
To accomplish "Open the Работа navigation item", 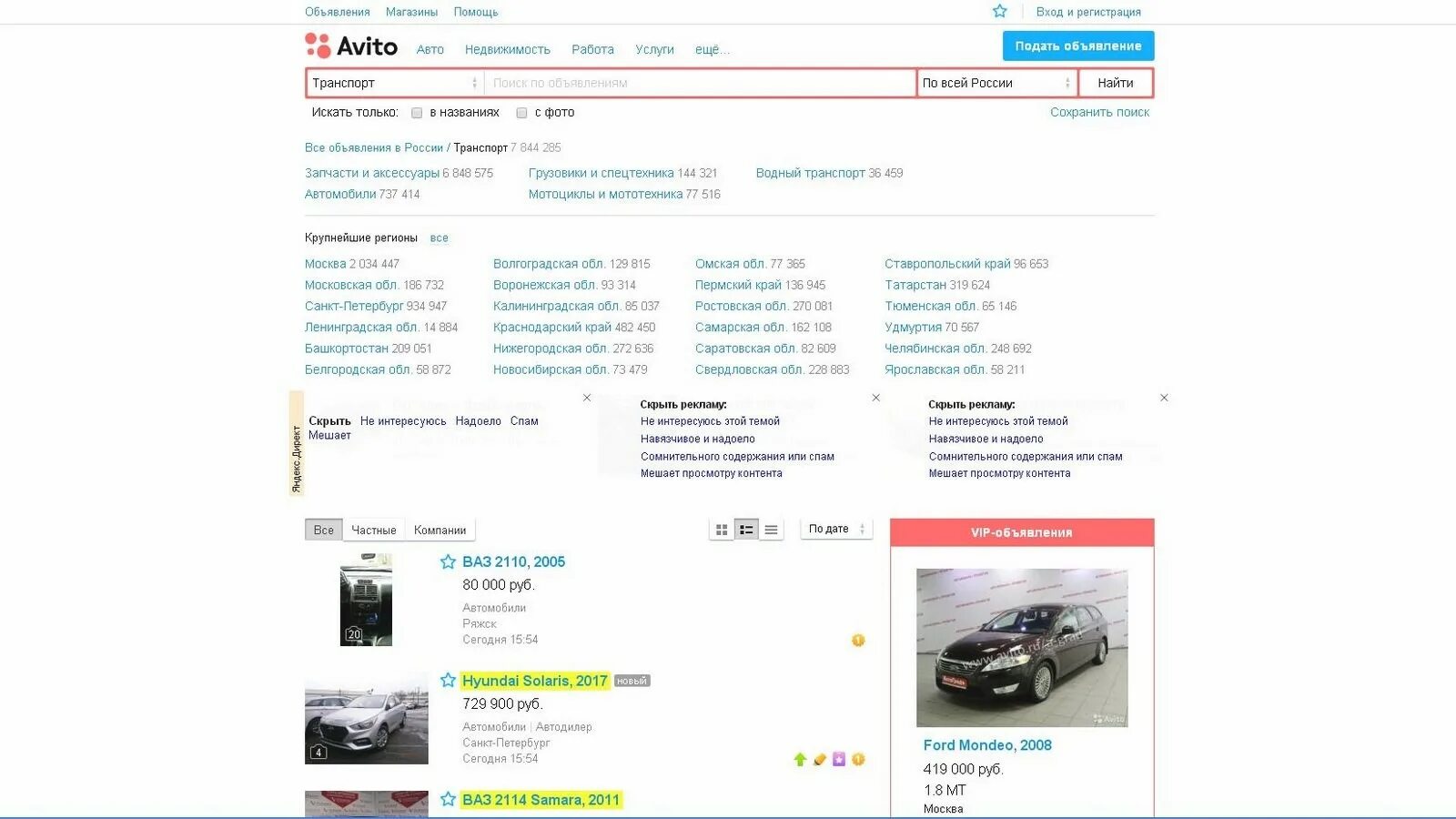I will tap(592, 49).
